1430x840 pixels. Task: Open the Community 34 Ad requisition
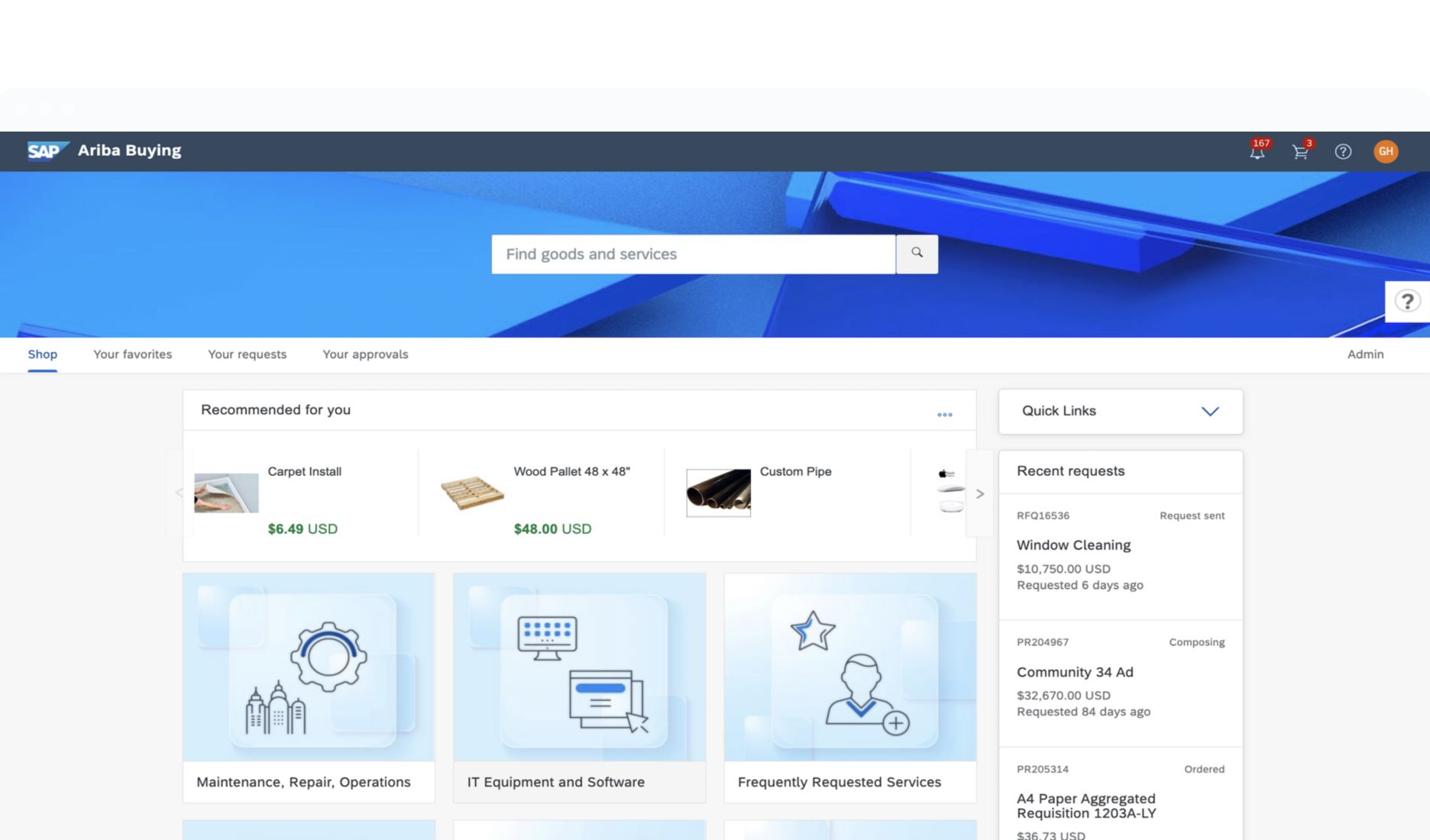[1075, 672]
